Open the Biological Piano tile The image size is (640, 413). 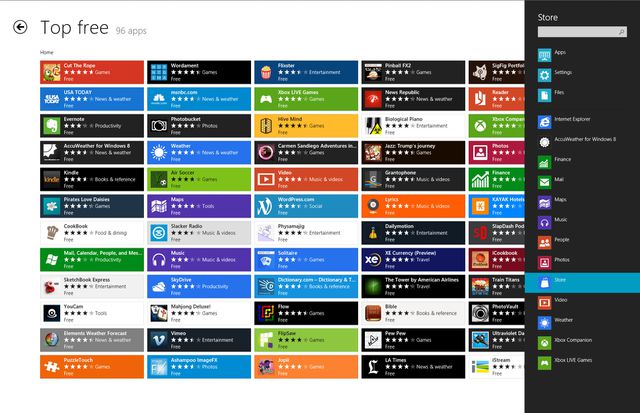tap(413, 126)
